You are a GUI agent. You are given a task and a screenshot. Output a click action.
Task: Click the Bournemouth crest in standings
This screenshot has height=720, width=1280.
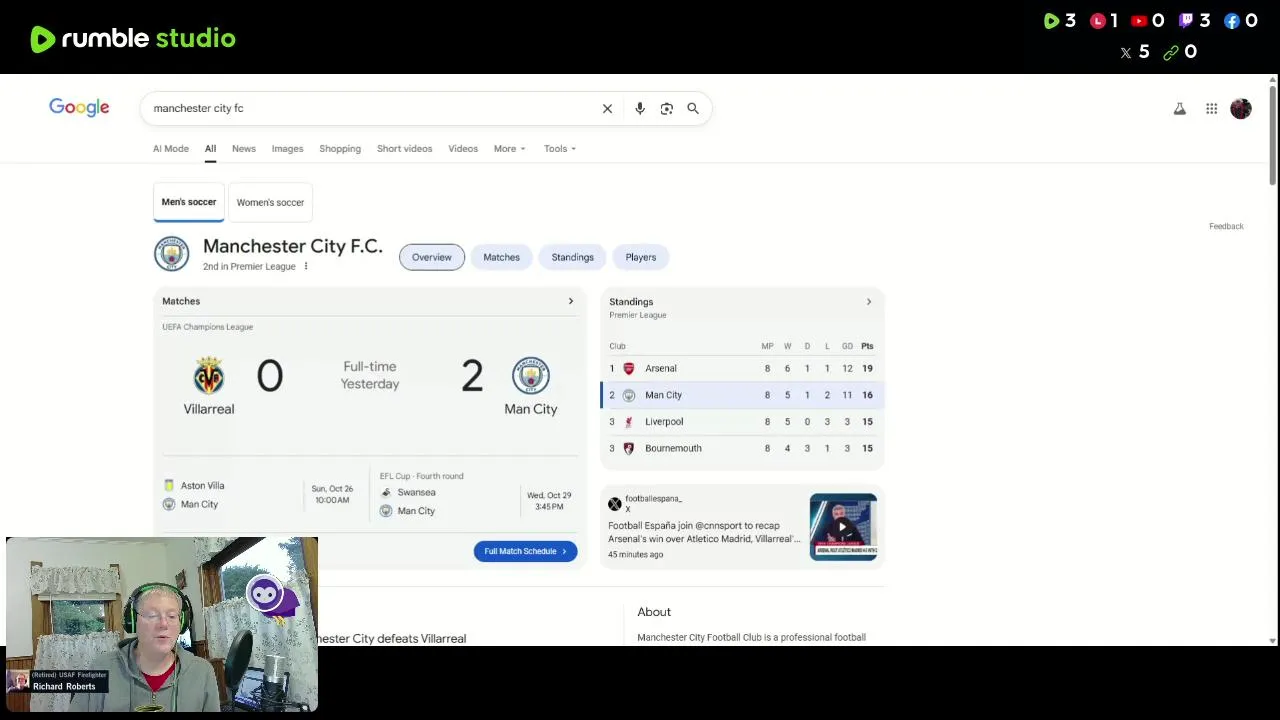coord(629,448)
